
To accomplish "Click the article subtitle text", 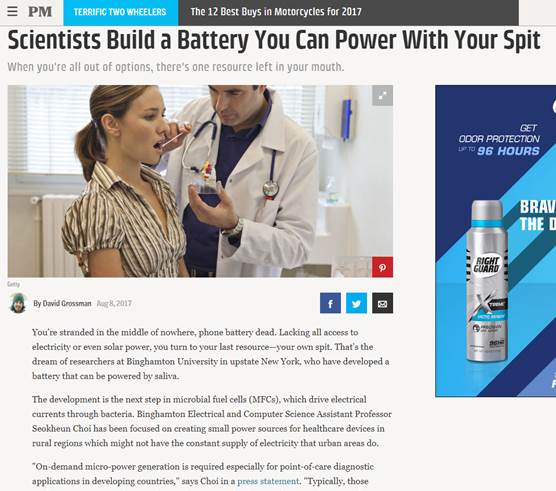I will 176,67.
